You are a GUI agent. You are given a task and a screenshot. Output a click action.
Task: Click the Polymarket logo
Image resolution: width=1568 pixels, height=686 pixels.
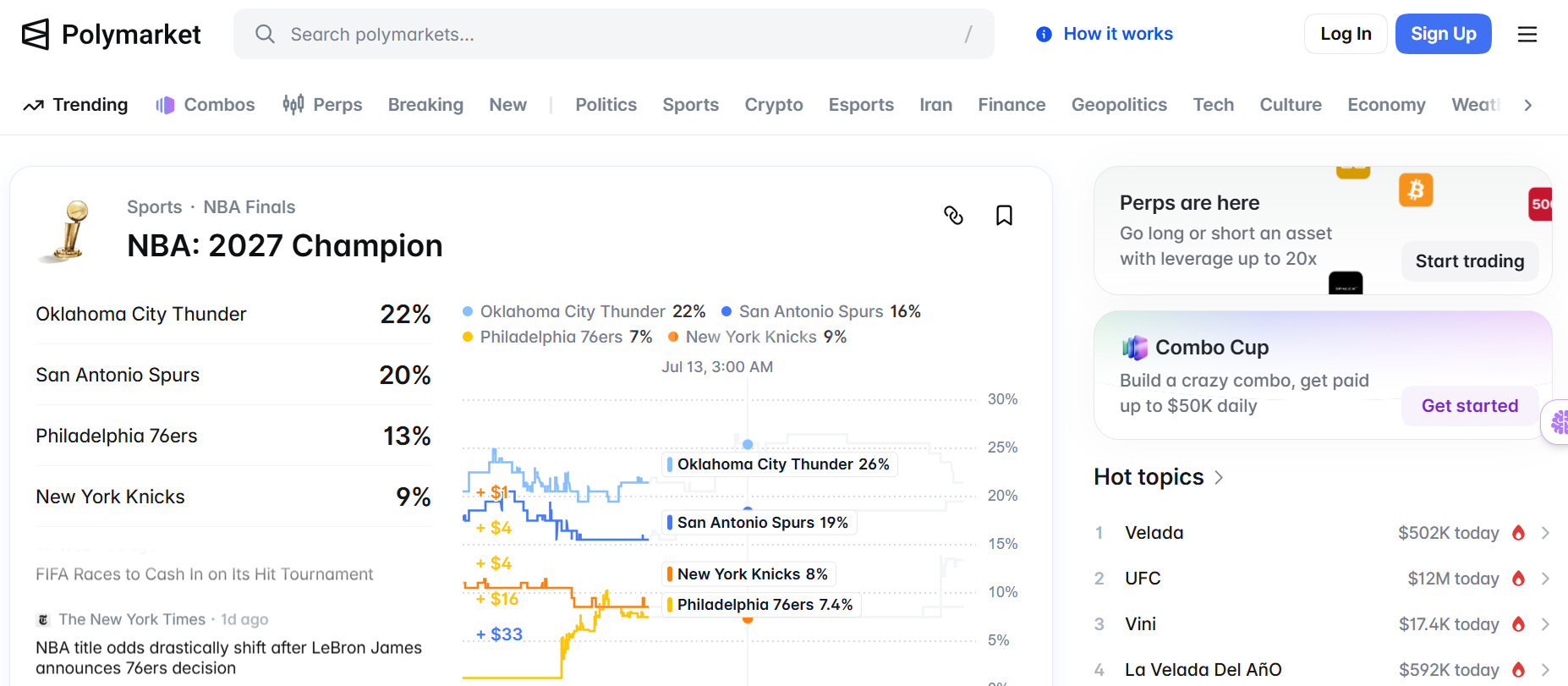111,35
